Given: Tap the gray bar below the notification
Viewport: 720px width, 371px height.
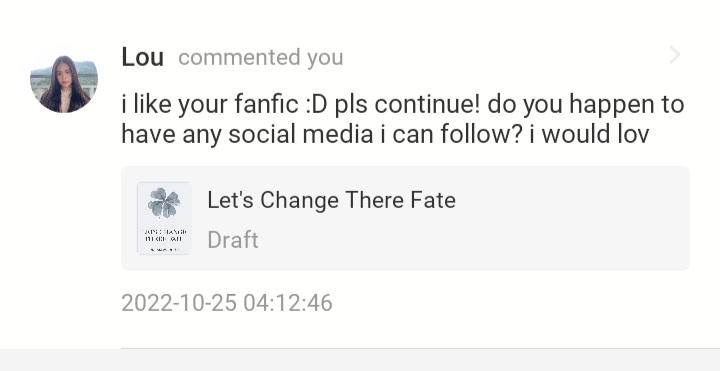Looking at the screenshot, I should 360,360.
